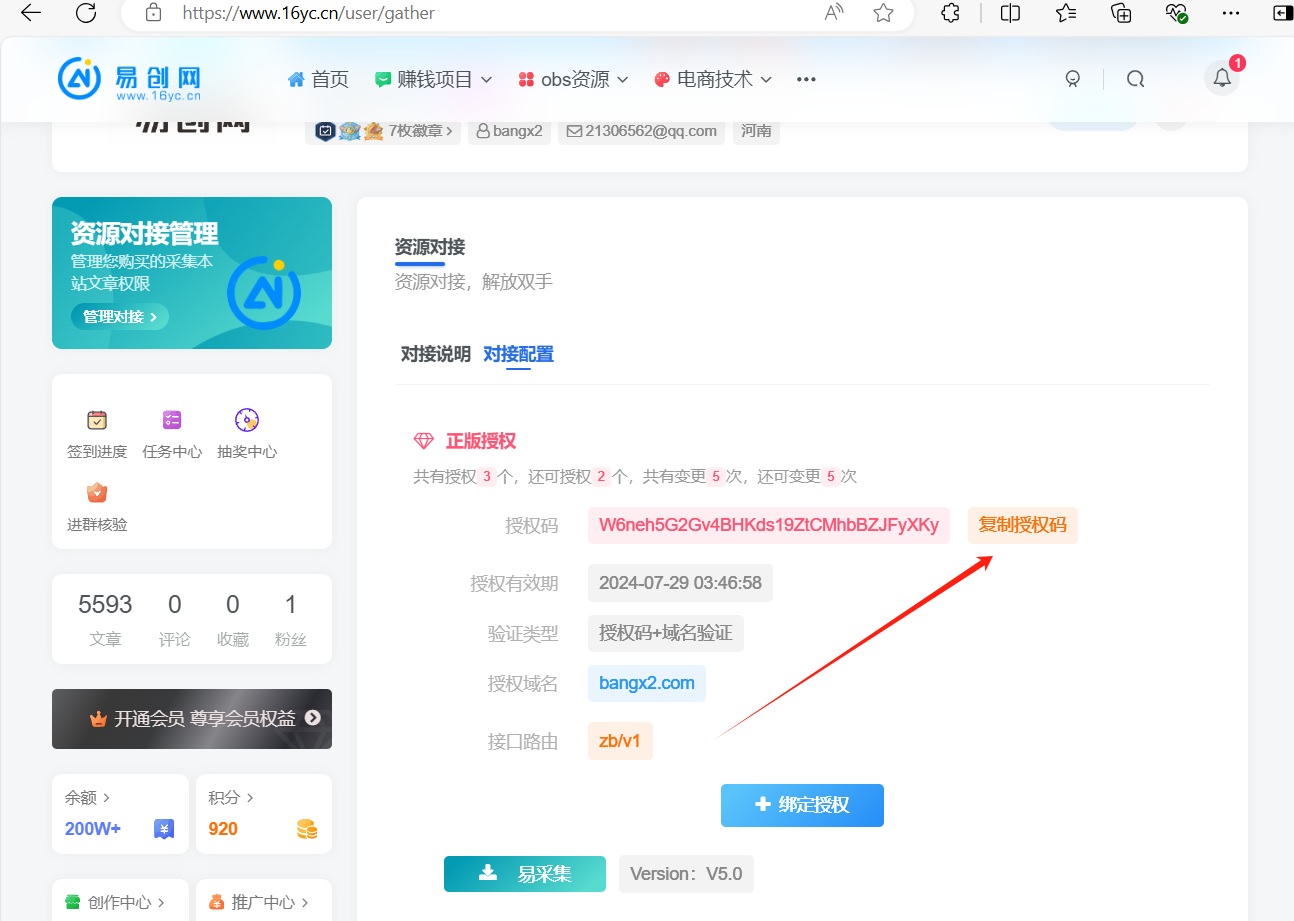Reload the page with the refresh icon

[x=86, y=13]
